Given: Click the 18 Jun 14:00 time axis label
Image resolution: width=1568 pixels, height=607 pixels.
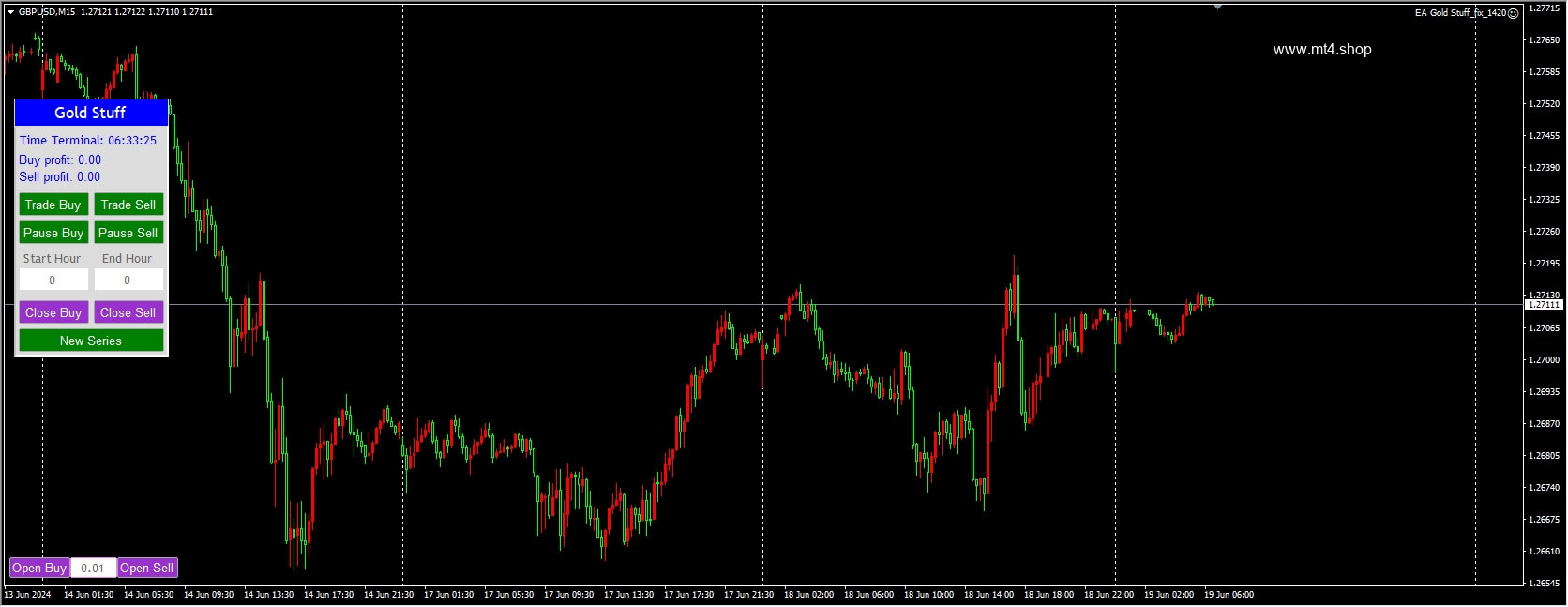Looking at the screenshot, I should point(988,594).
